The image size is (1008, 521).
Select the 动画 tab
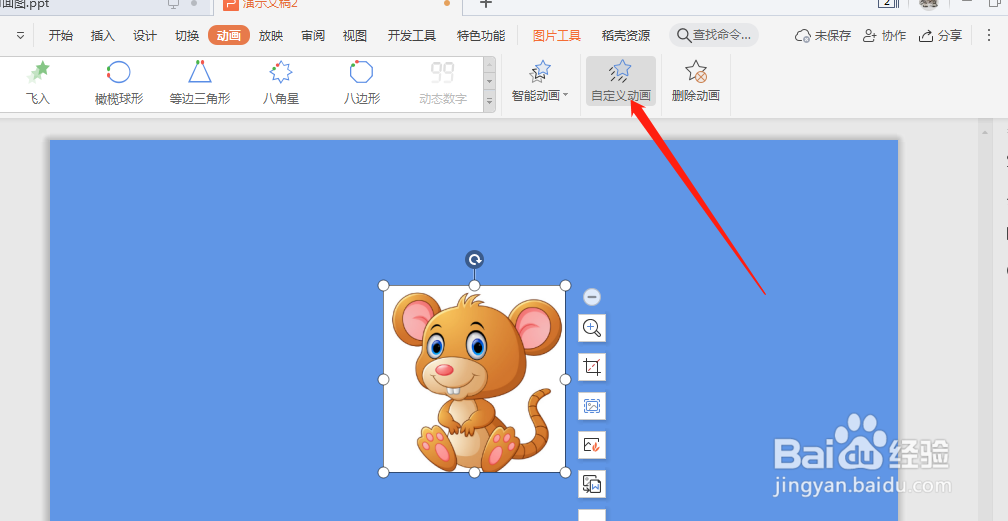[x=229, y=35]
